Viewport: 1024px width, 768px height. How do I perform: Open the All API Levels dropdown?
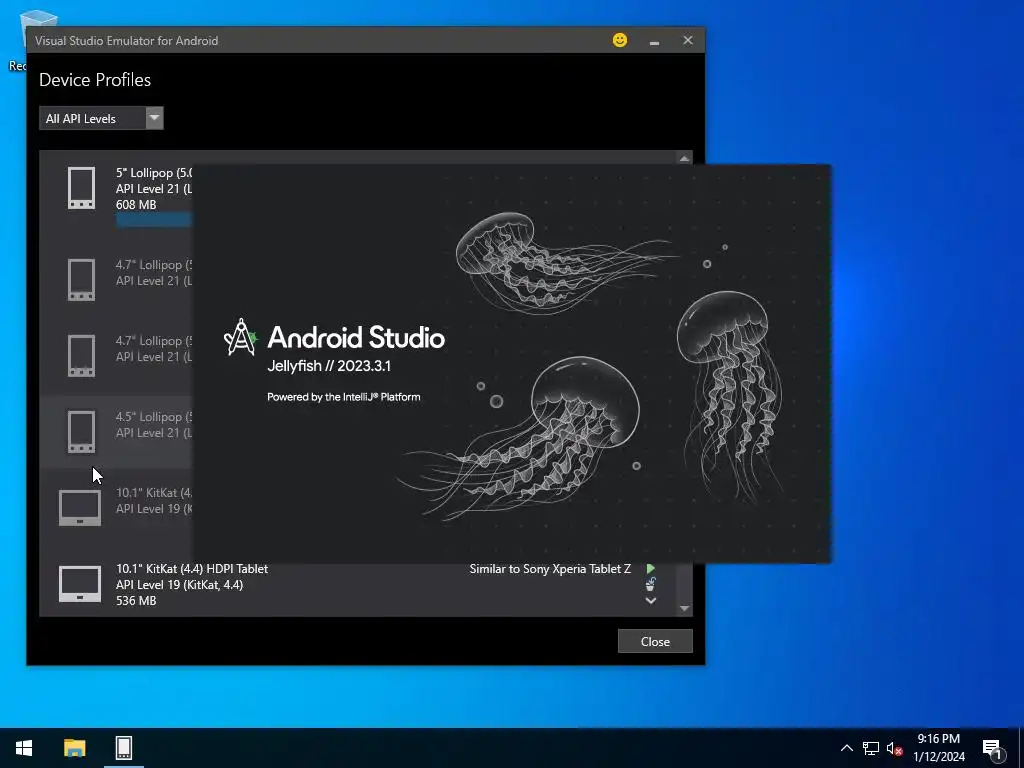pos(101,118)
